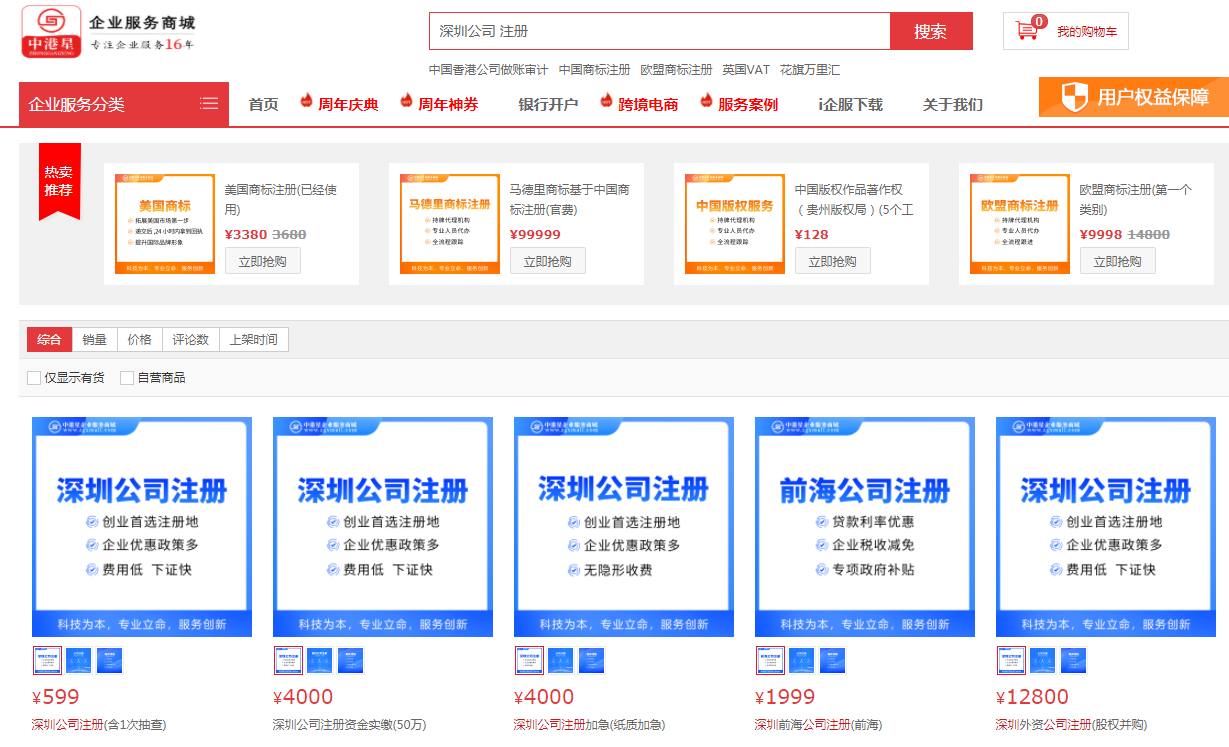Screen dimensions: 1229x747
Task: Select second small thumbnail under ¥599 product
Action: click(x=78, y=660)
